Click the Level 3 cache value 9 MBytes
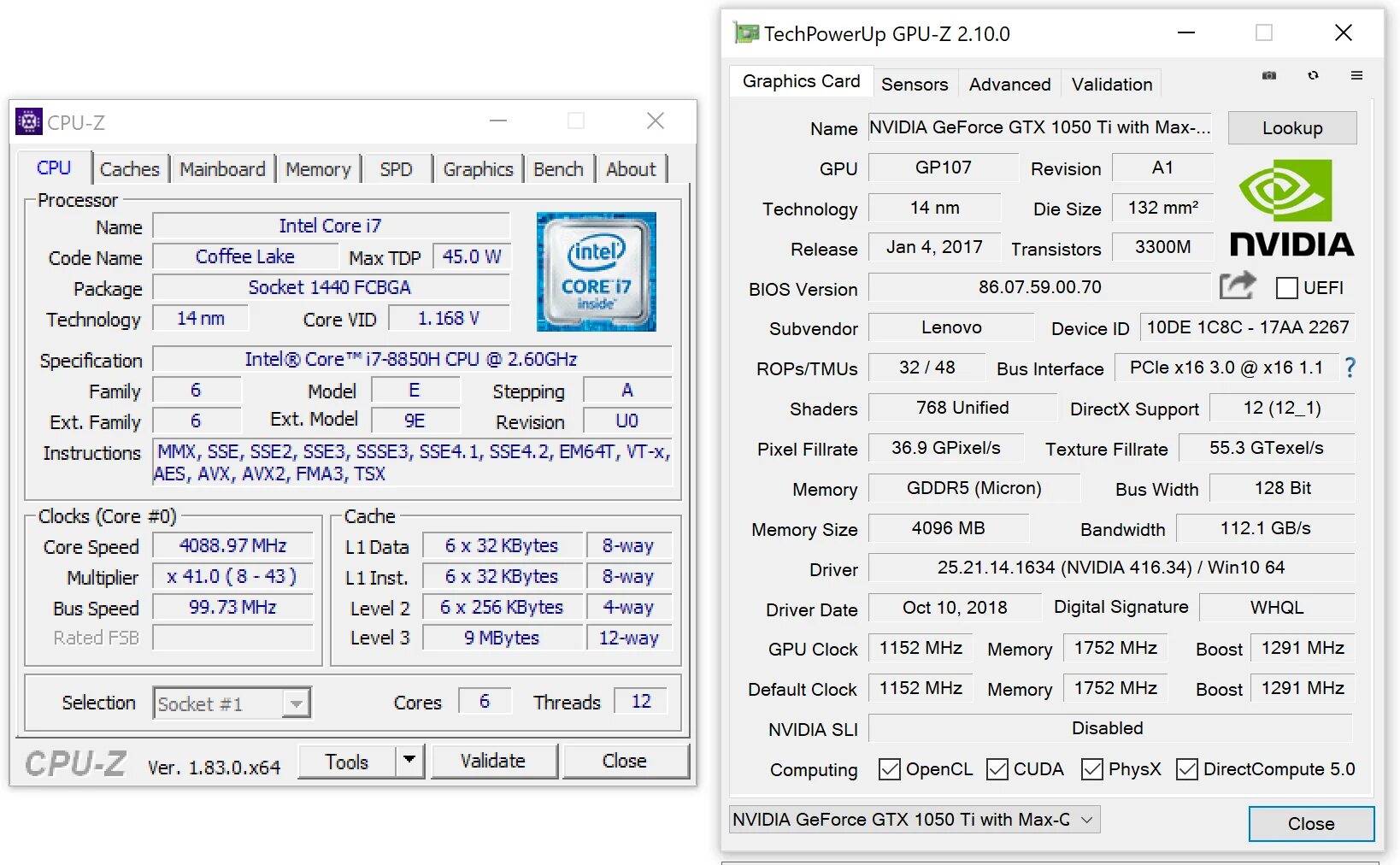This screenshot has width=1400, height=865. [x=503, y=638]
